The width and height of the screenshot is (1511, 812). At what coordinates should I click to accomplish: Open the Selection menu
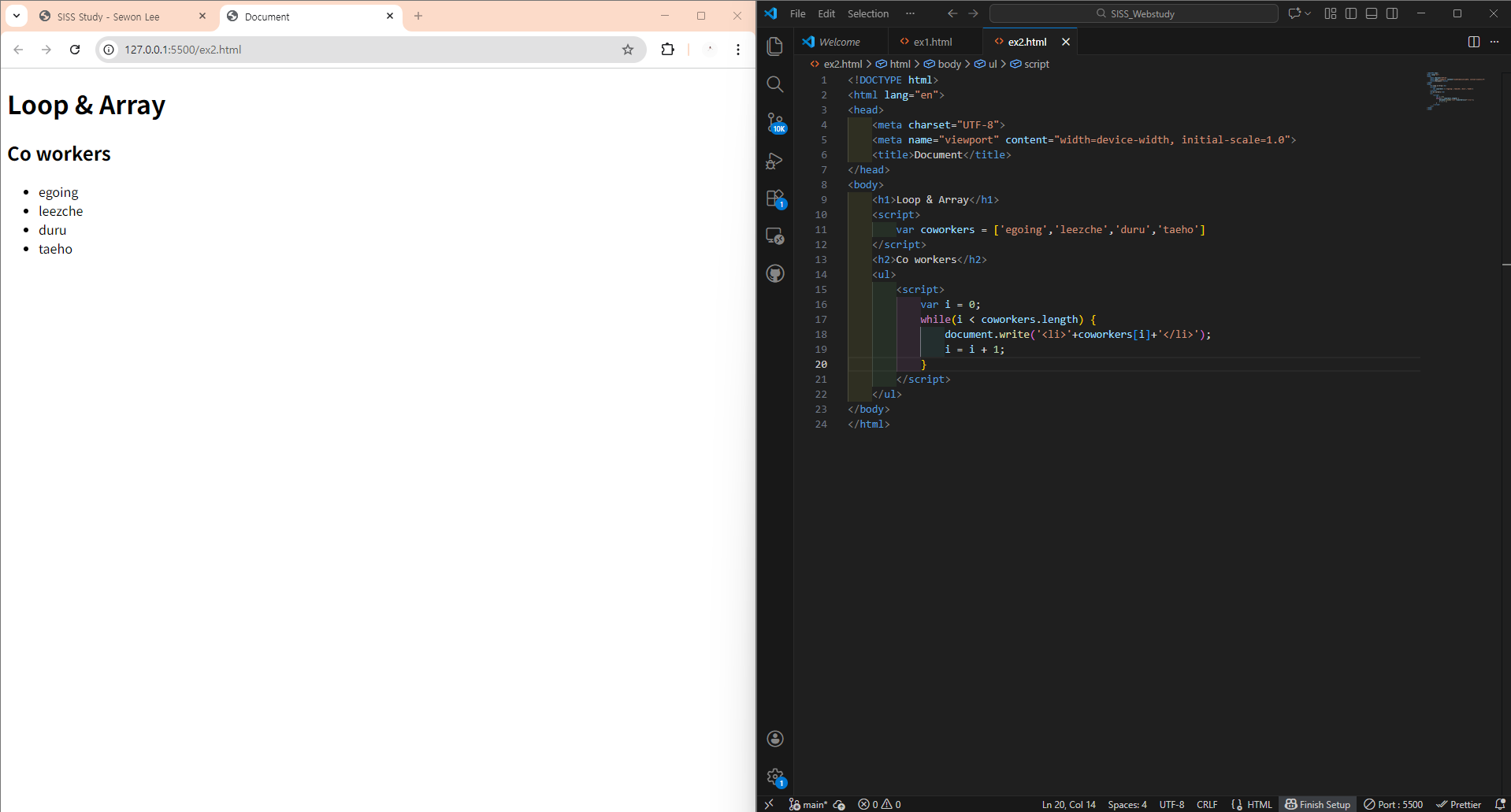(867, 13)
